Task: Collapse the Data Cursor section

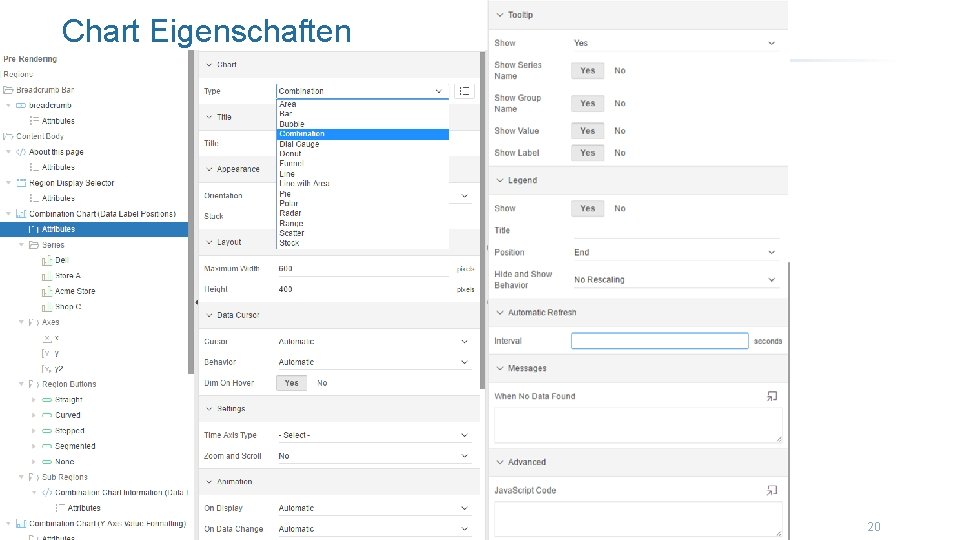Action: [209, 315]
